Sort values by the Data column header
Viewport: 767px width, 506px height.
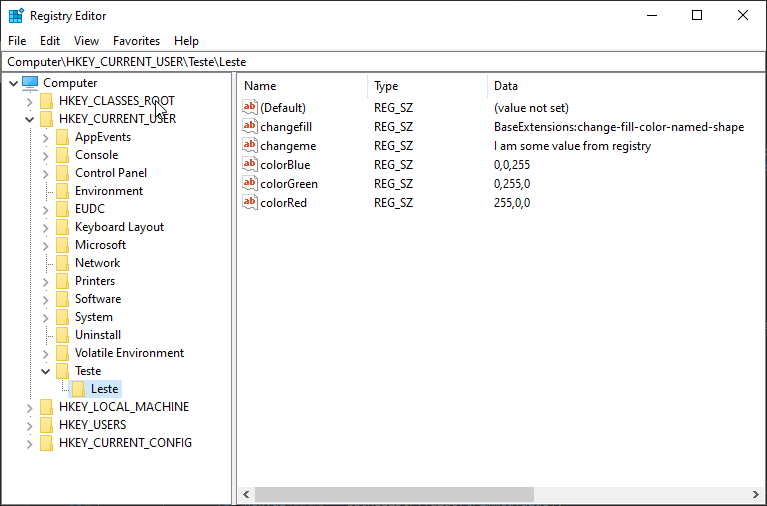coord(626,86)
